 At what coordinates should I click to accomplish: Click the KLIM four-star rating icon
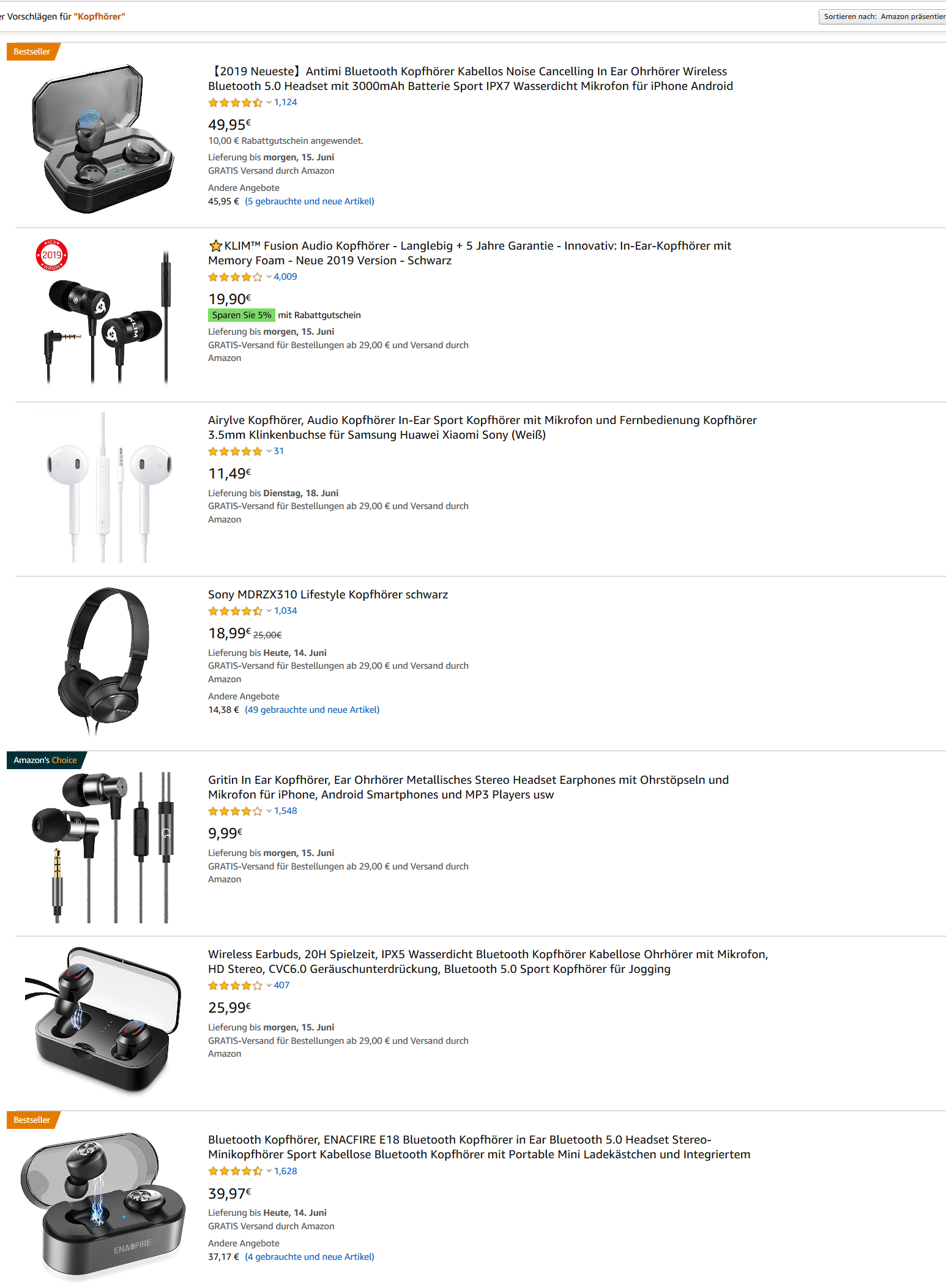pos(236,277)
